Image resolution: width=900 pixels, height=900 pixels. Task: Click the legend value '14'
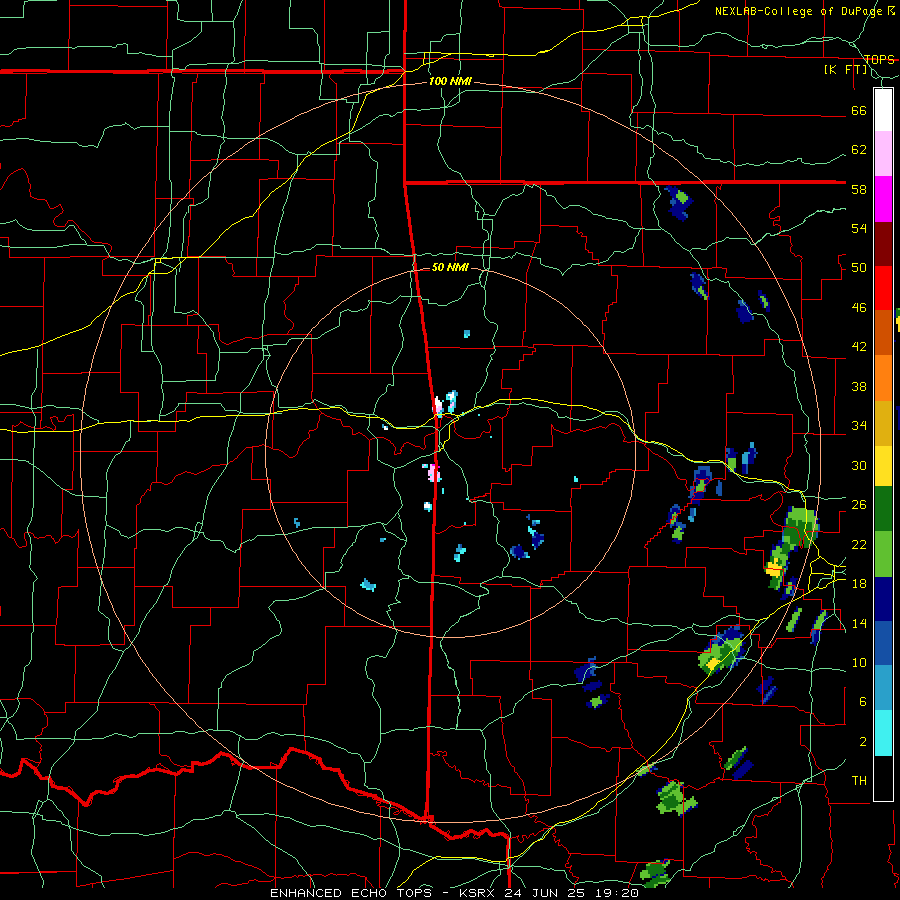(859, 623)
